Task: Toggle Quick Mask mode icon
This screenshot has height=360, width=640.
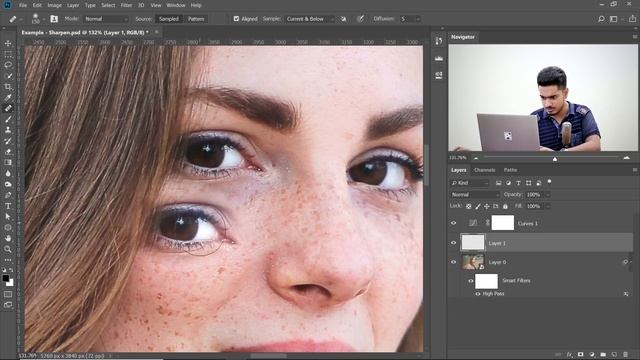Action: 8,294
